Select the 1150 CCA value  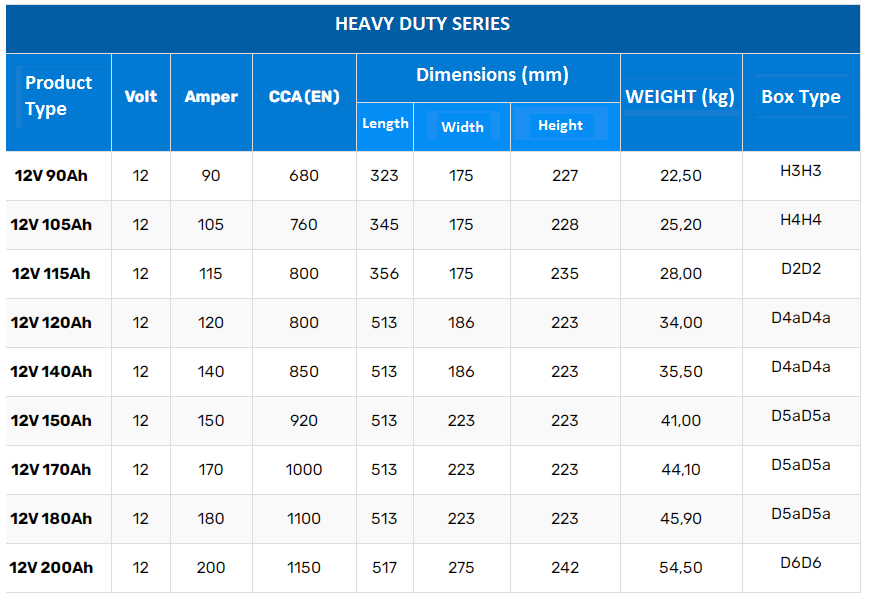[304, 568]
